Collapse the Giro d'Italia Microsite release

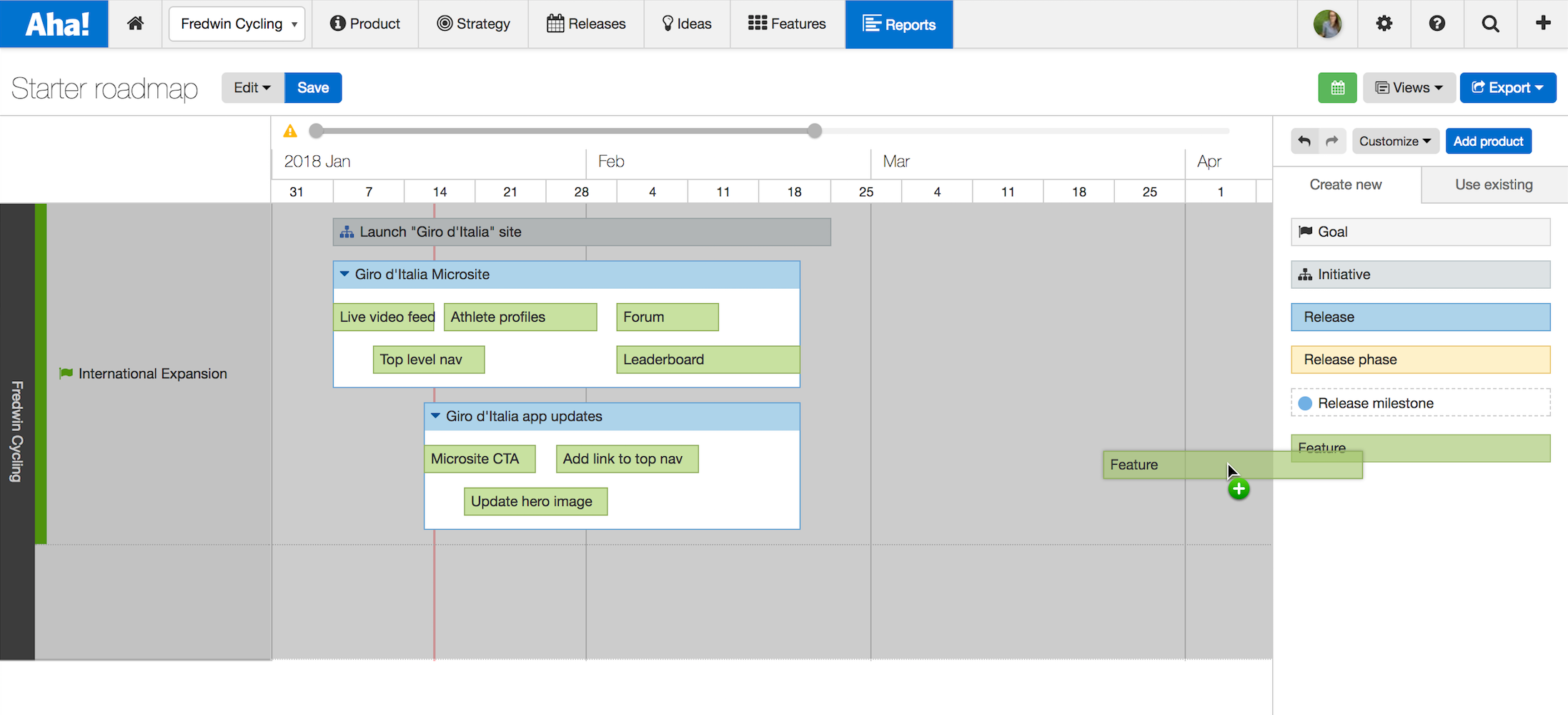point(345,274)
